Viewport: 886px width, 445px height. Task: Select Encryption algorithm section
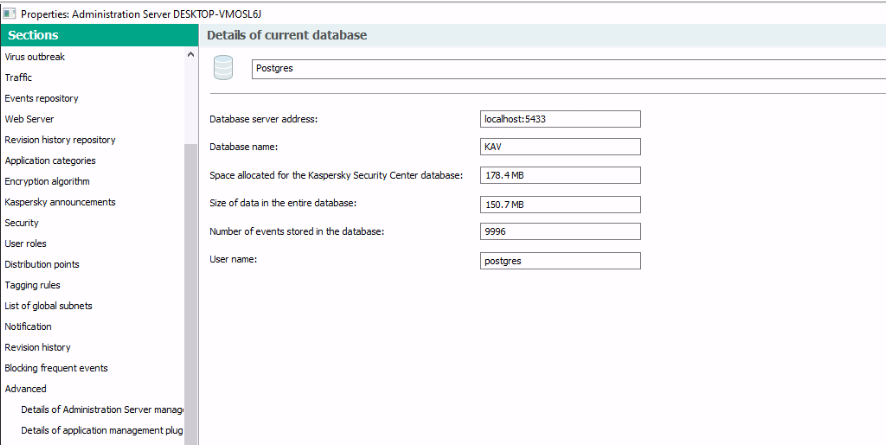click(x=47, y=181)
